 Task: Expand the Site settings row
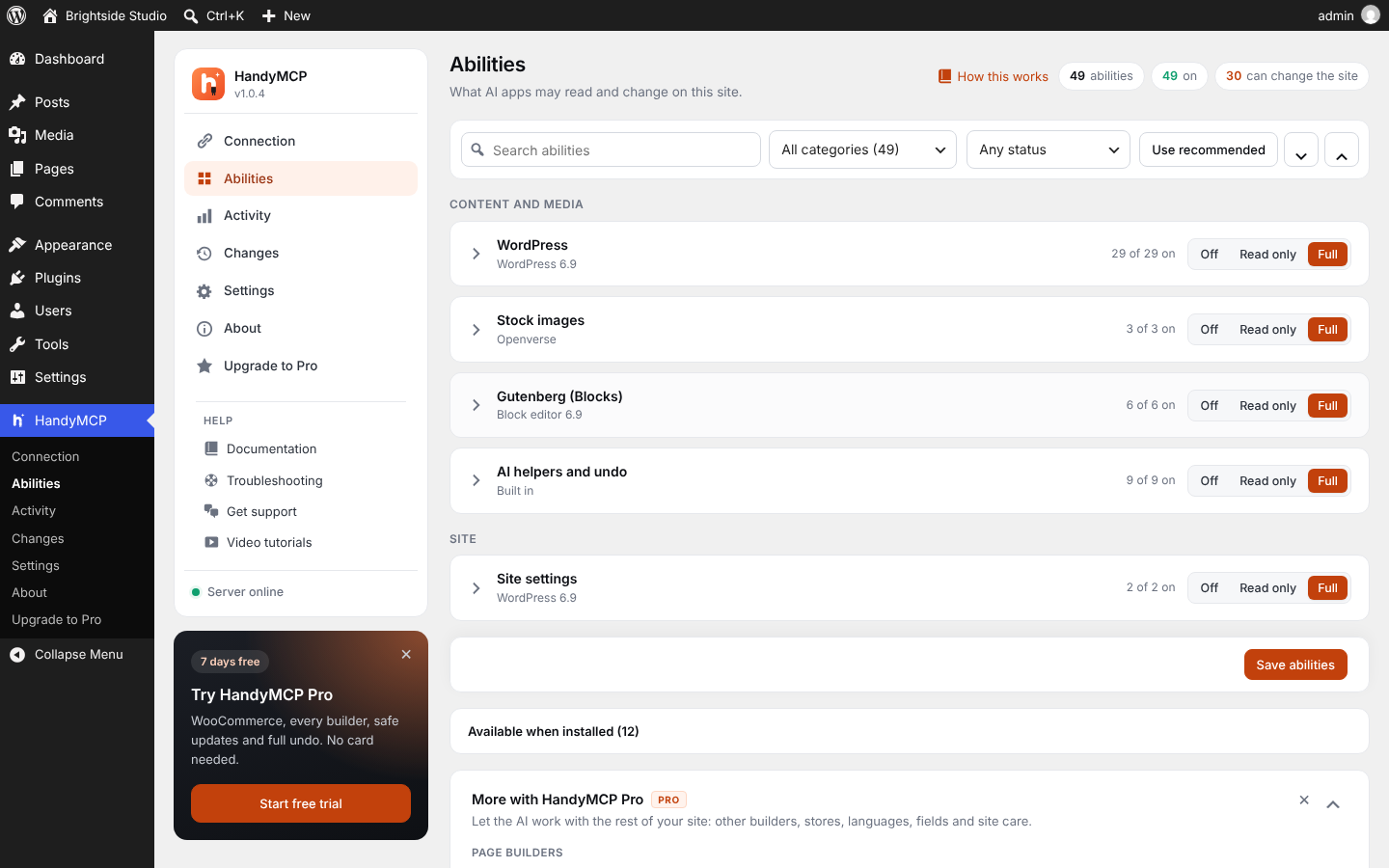[476, 588]
